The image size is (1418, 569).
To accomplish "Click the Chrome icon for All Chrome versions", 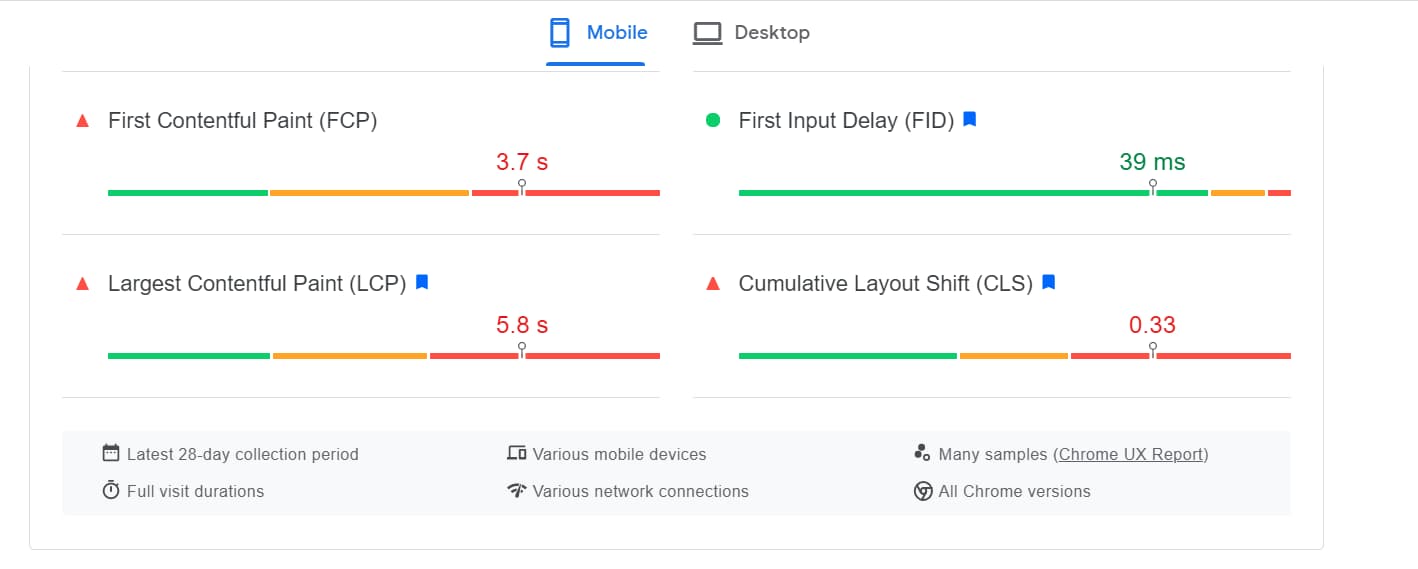I will click(x=923, y=491).
